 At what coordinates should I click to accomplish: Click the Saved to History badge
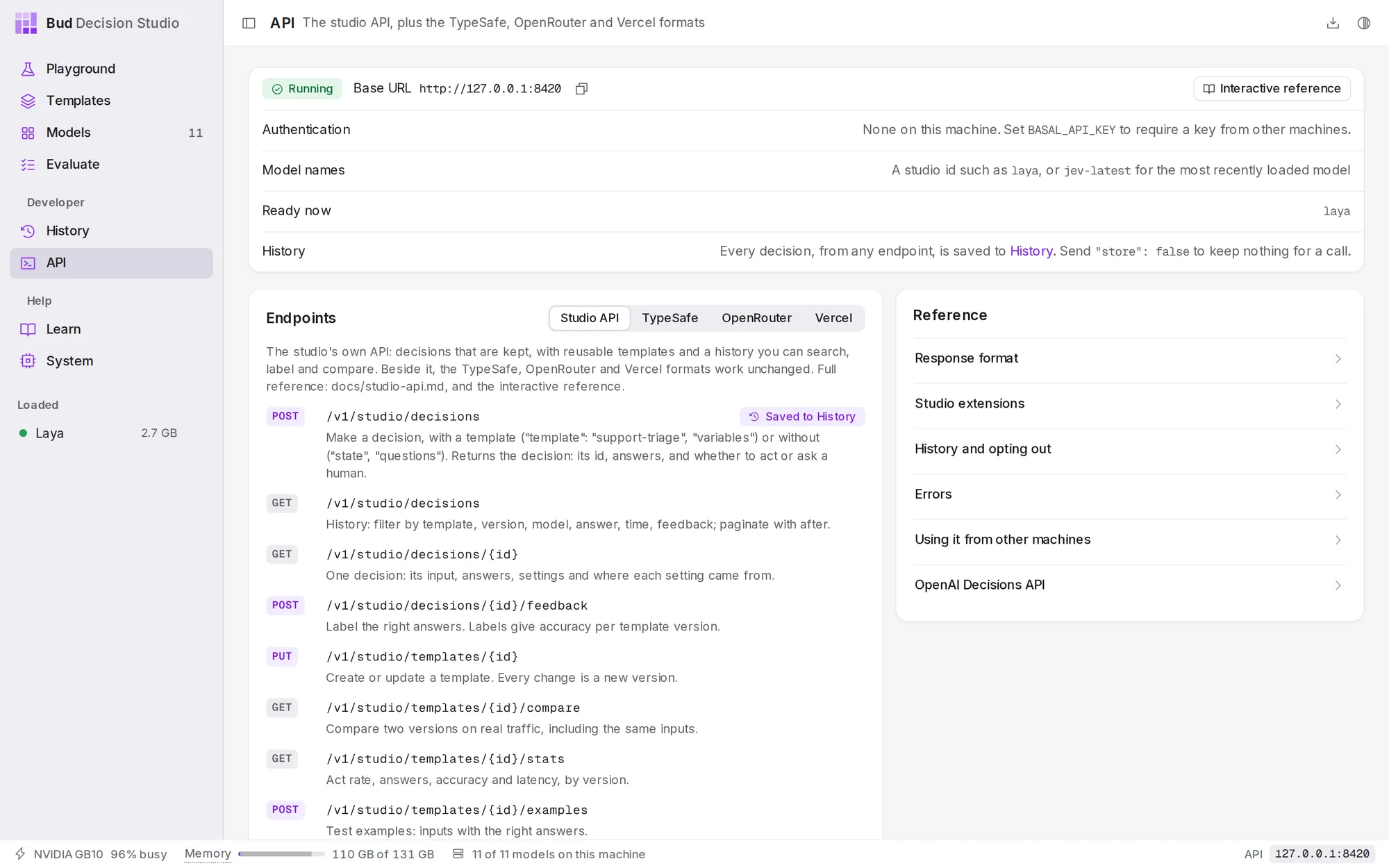tap(802, 417)
